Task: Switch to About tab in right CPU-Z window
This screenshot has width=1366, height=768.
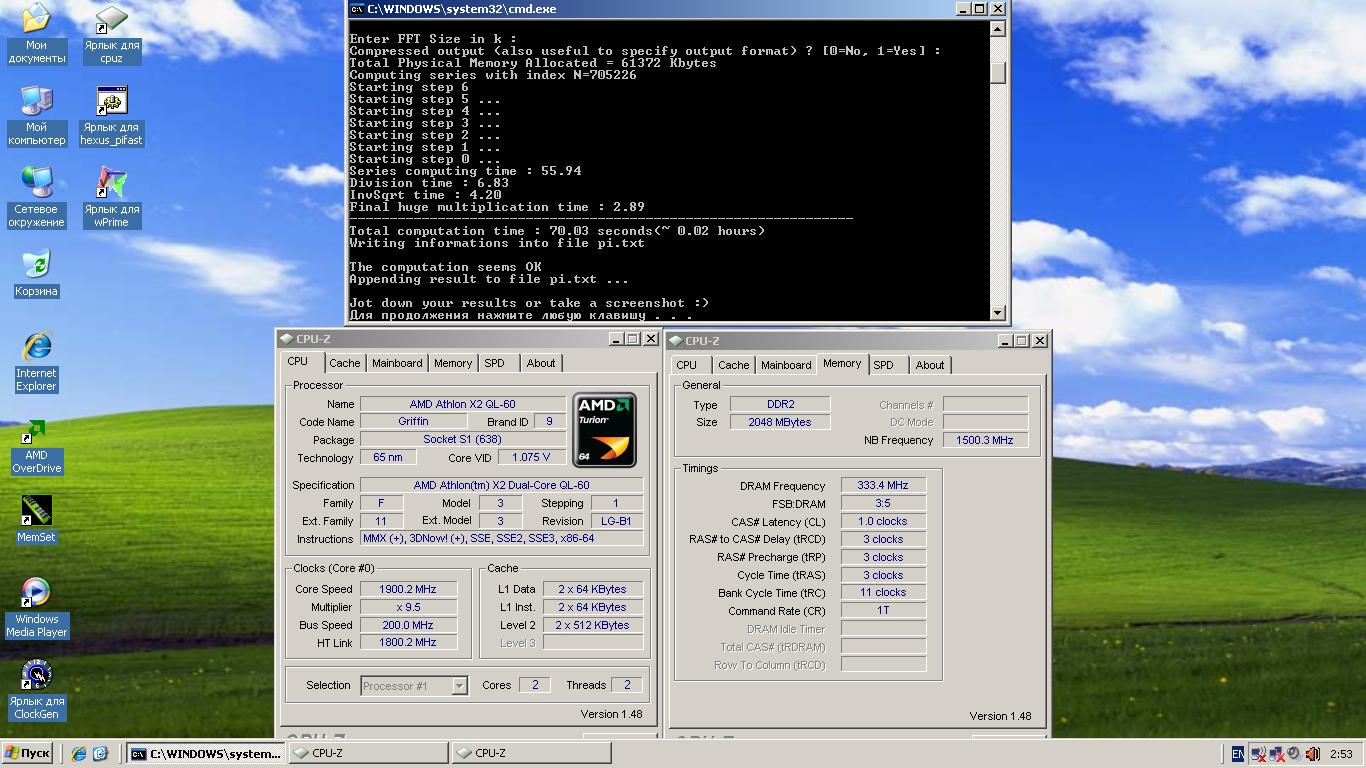Action: coord(930,365)
